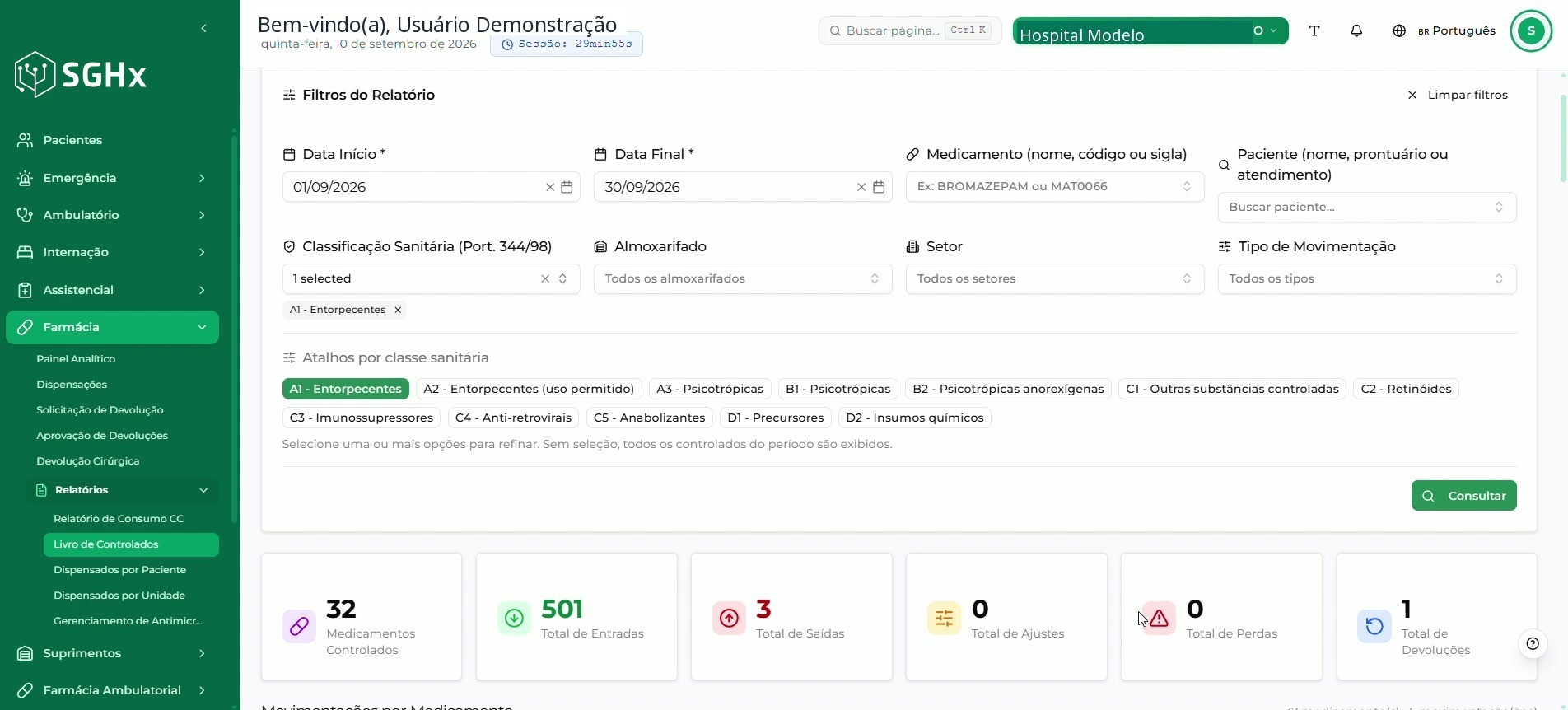This screenshot has width=1568, height=710.
Task: Open the help question mark button
Action: coord(1533,643)
